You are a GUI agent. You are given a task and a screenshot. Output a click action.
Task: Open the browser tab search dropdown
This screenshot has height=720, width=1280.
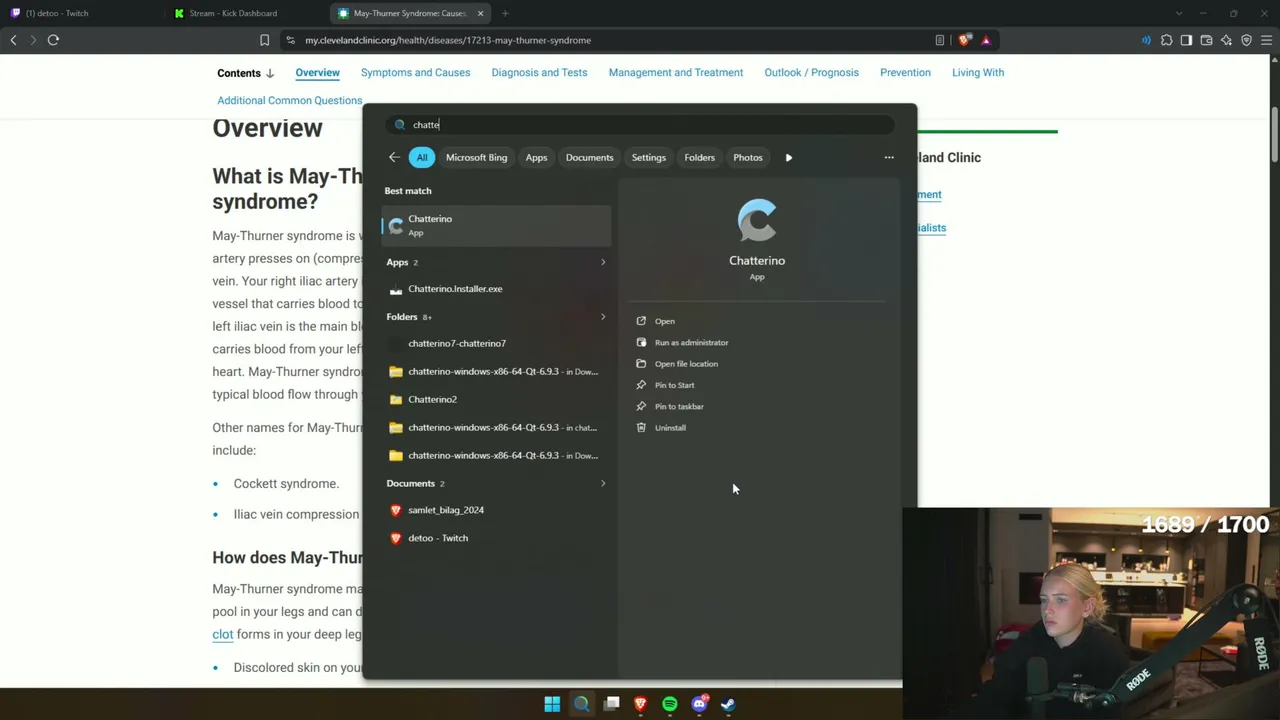pyautogui.click(x=1179, y=13)
